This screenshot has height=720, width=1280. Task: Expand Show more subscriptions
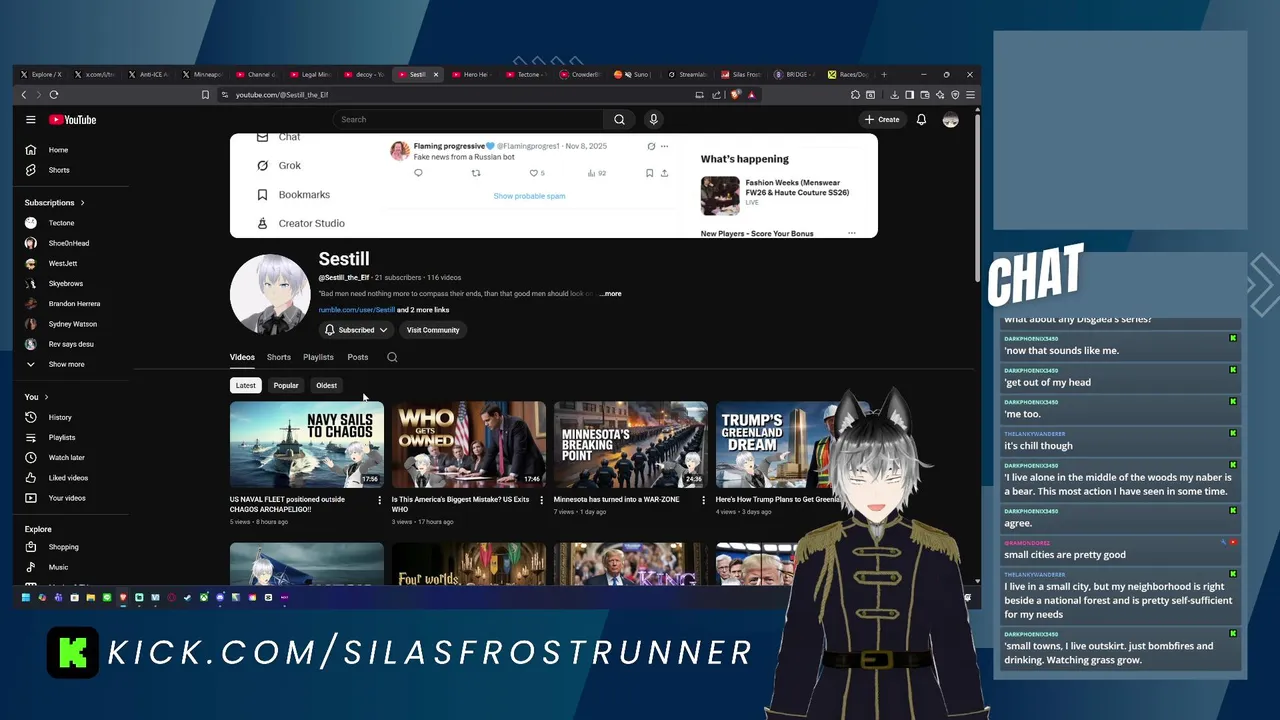pos(66,364)
